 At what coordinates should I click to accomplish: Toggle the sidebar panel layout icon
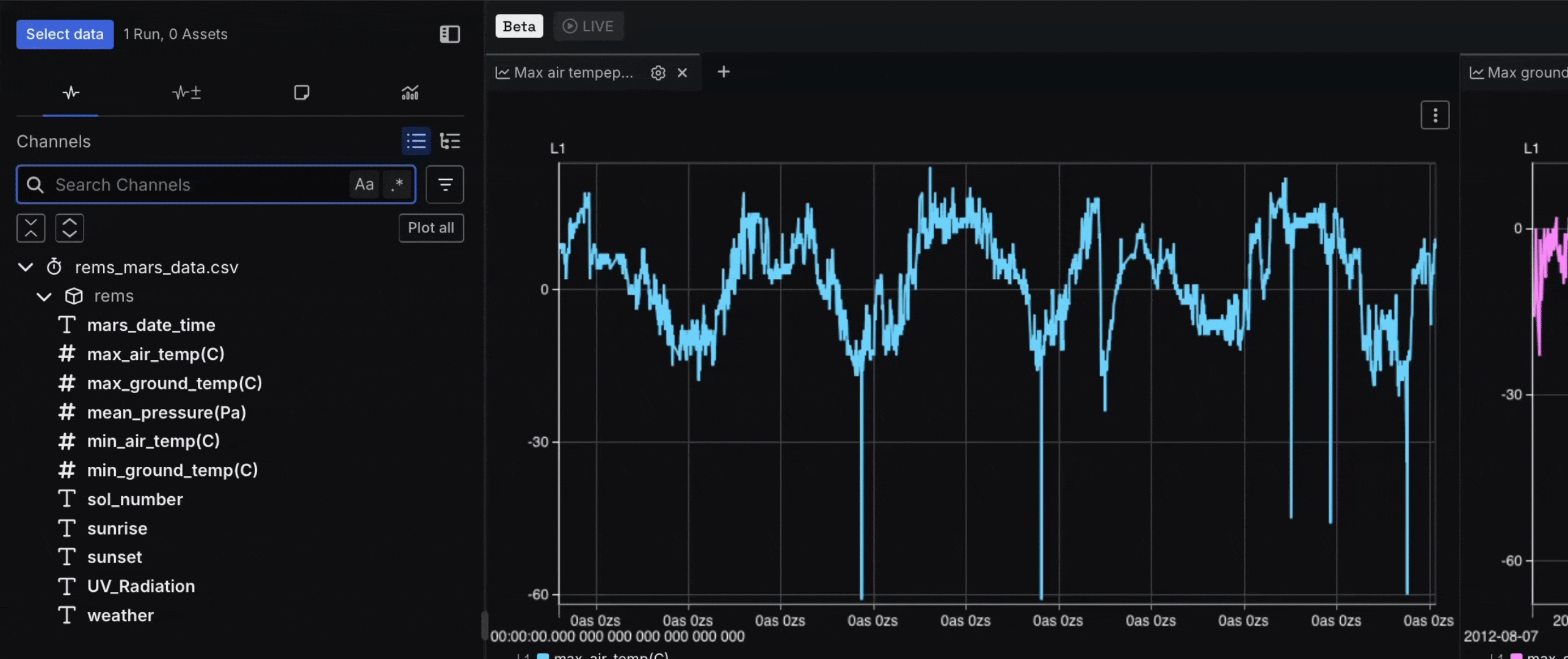(x=449, y=34)
